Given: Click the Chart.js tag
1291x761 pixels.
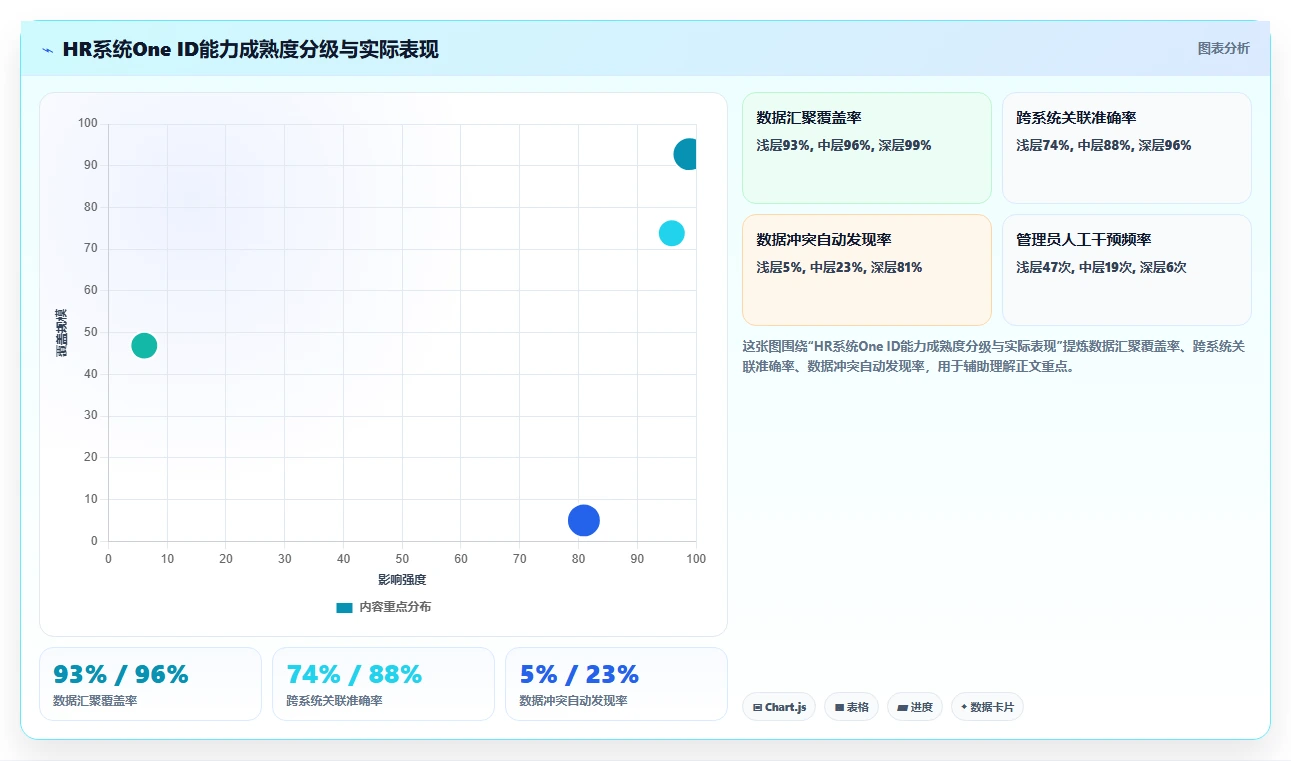Looking at the screenshot, I should tap(779, 707).
